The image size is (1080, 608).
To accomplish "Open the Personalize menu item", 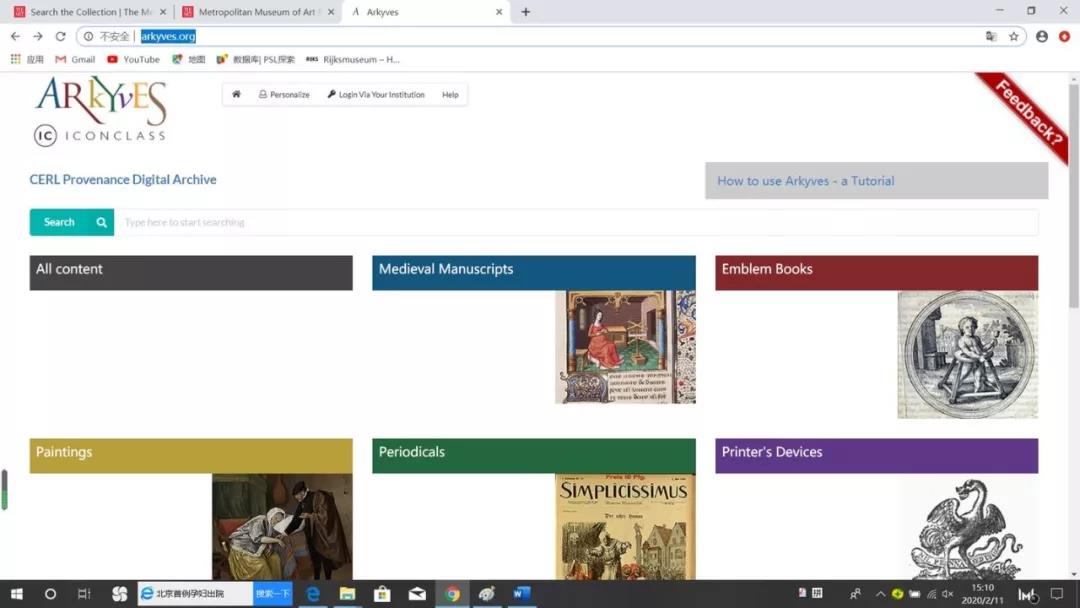I will point(284,95).
